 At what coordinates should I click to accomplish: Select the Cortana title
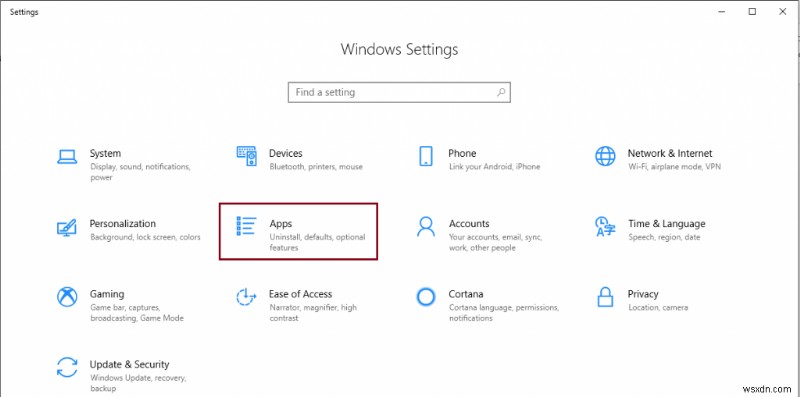(466, 294)
